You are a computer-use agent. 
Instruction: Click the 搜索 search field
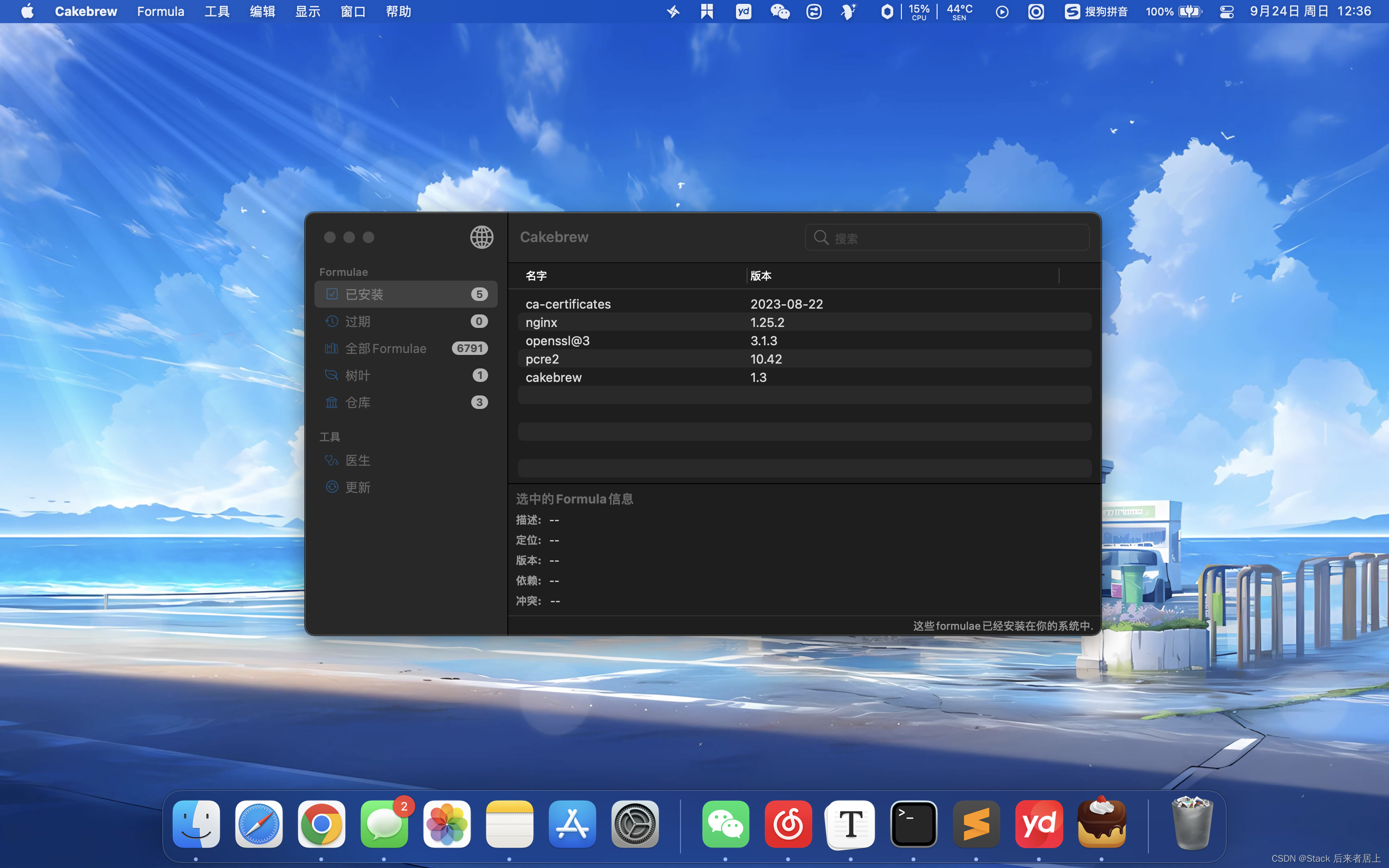tap(947, 238)
